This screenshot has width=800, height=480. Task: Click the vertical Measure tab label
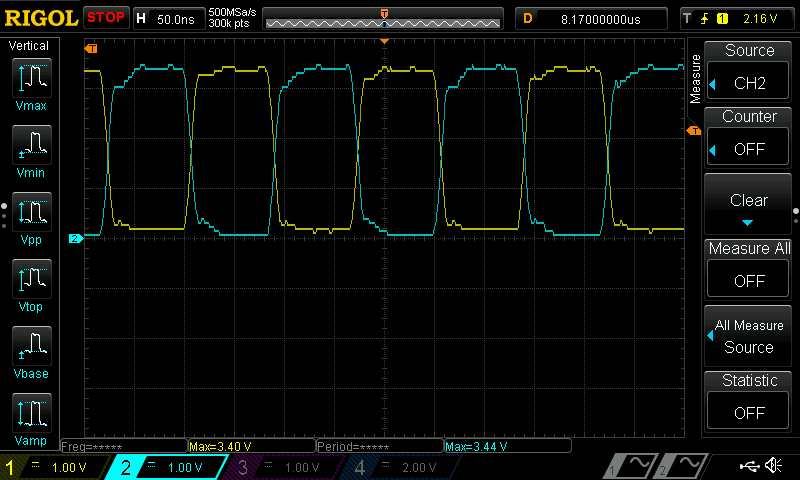pyautogui.click(x=695, y=79)
